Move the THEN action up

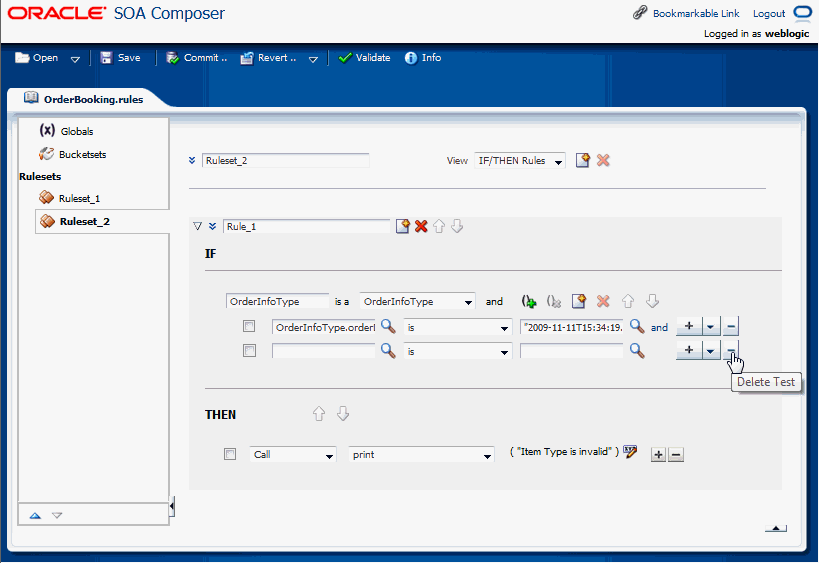pyautogui.click(x=319, y=414)
